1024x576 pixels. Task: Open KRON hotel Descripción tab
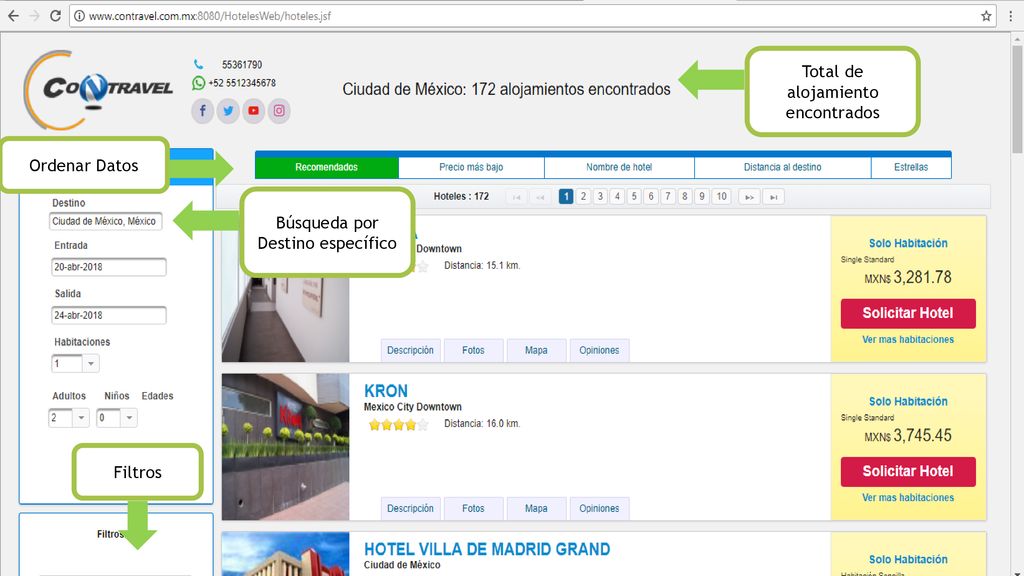pos(410,508)
